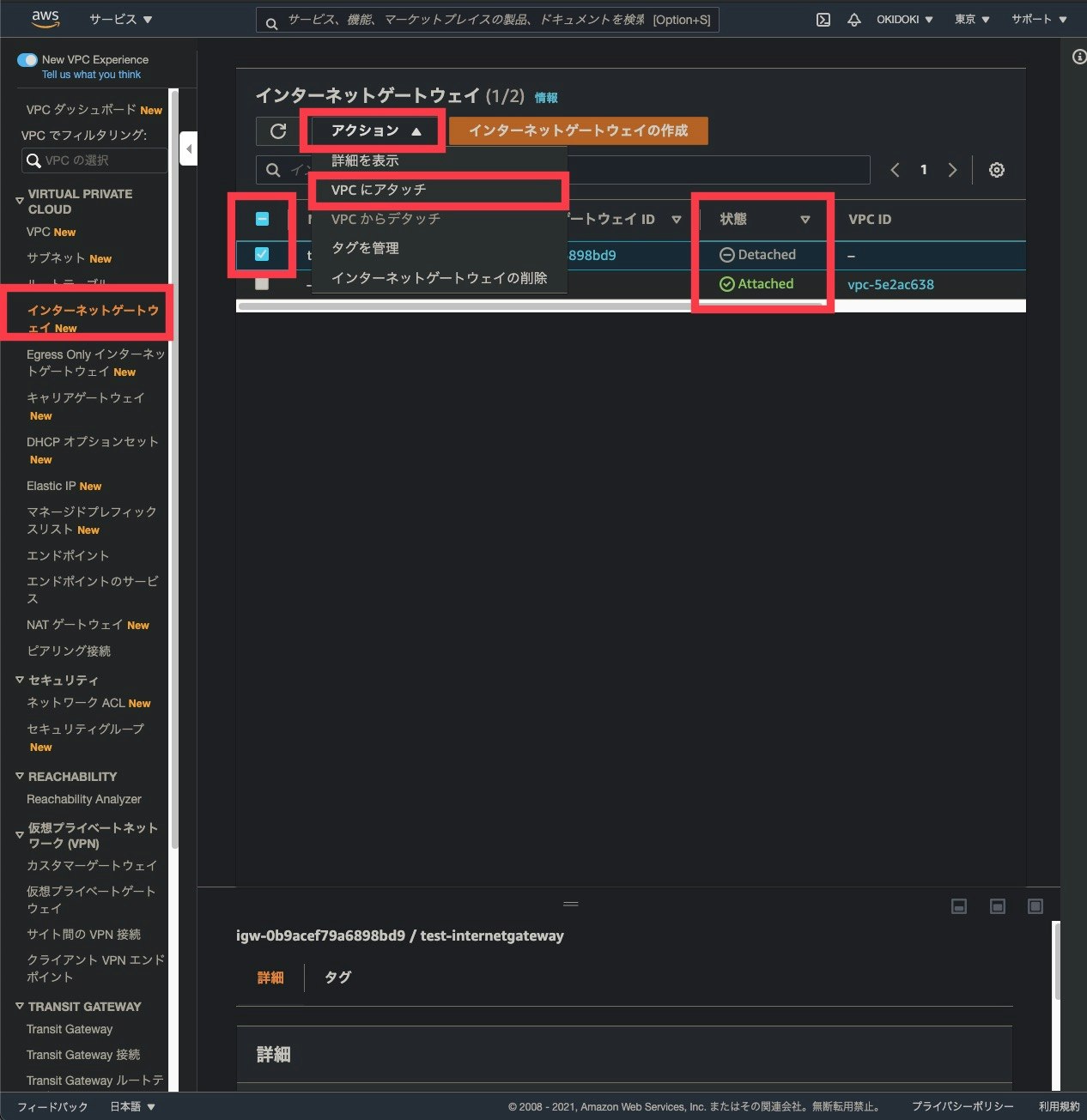The height and width of the screenshot is (1120, 1087).
Task: Open NAT ゲートウェイ in sidebar
Action: point(75,625)
